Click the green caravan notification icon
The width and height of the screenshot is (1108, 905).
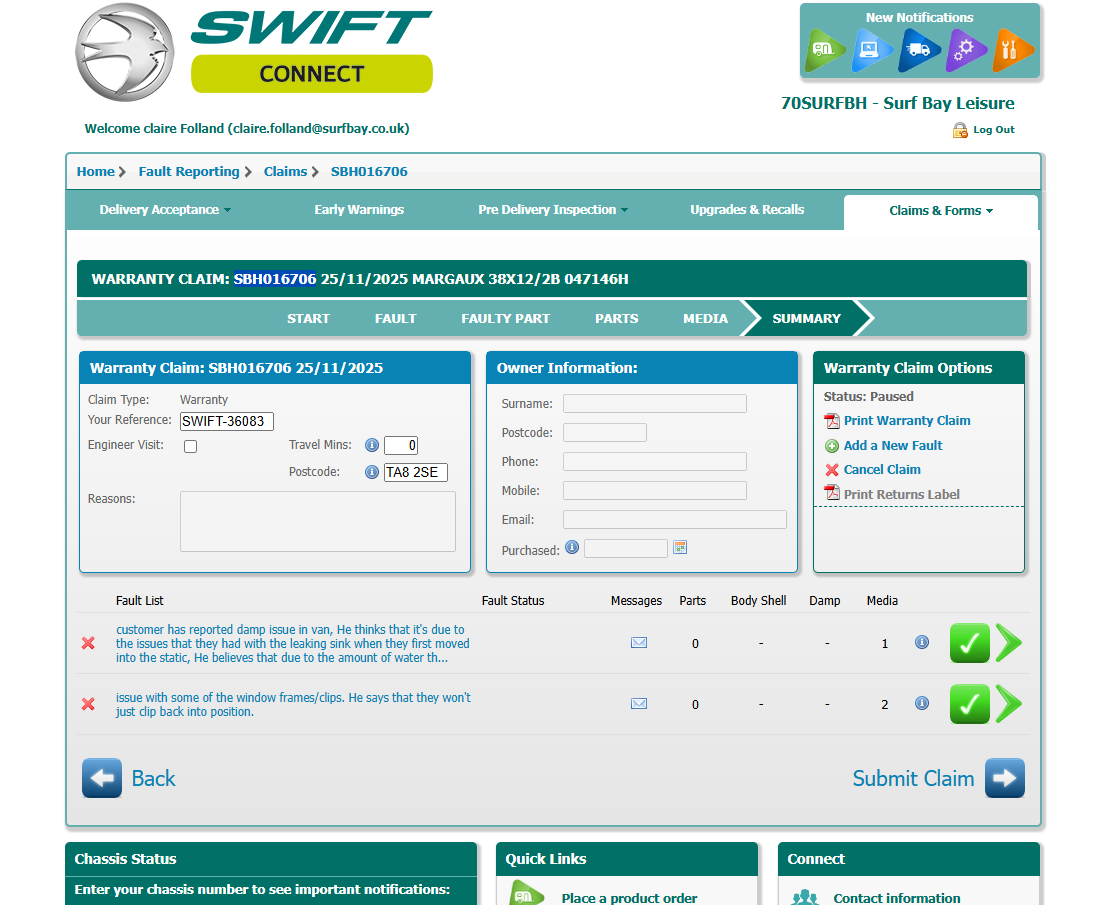point(825,49)
